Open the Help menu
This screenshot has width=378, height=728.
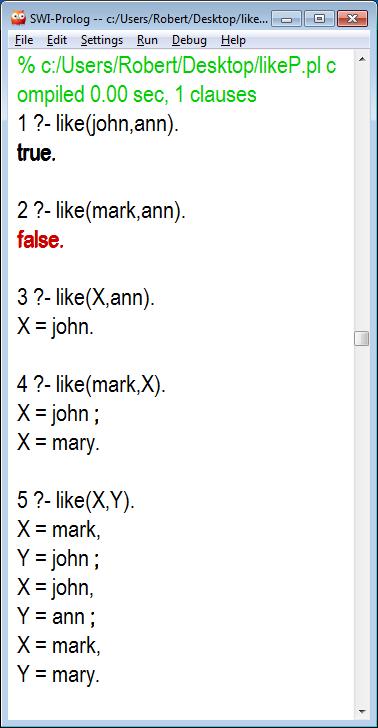[233, 40]
